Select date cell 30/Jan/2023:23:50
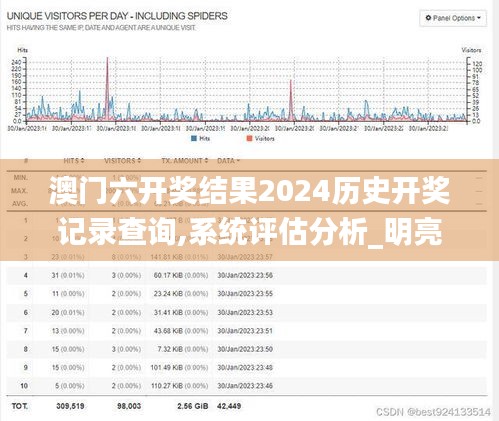Screen dimensions: 499x421 tap(245, 349)
